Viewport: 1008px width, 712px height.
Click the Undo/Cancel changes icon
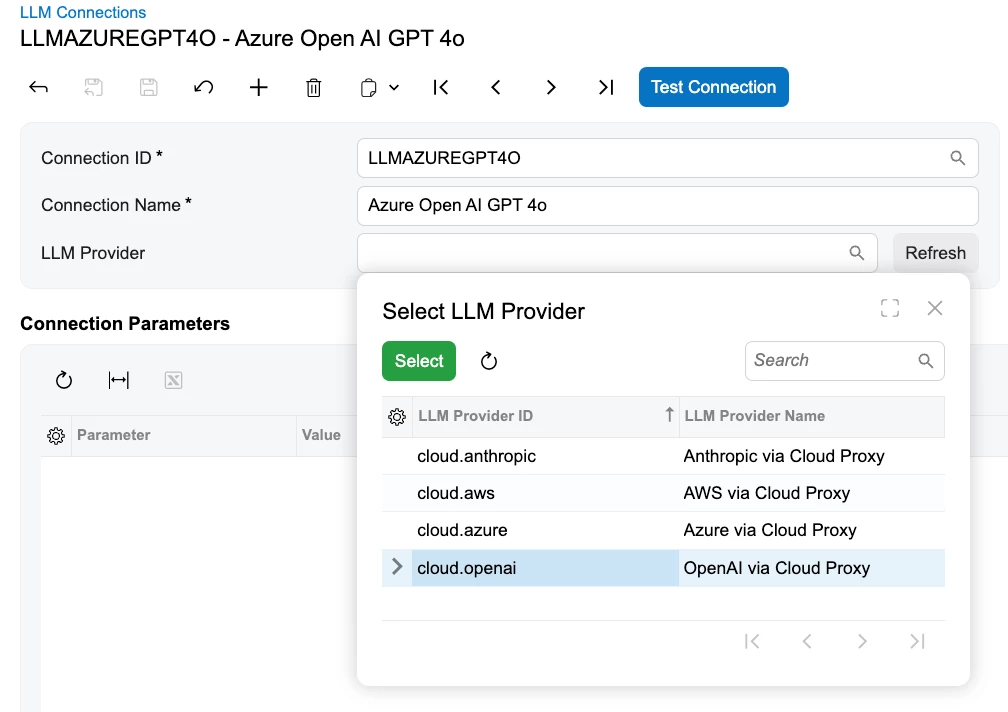(204, 87)
